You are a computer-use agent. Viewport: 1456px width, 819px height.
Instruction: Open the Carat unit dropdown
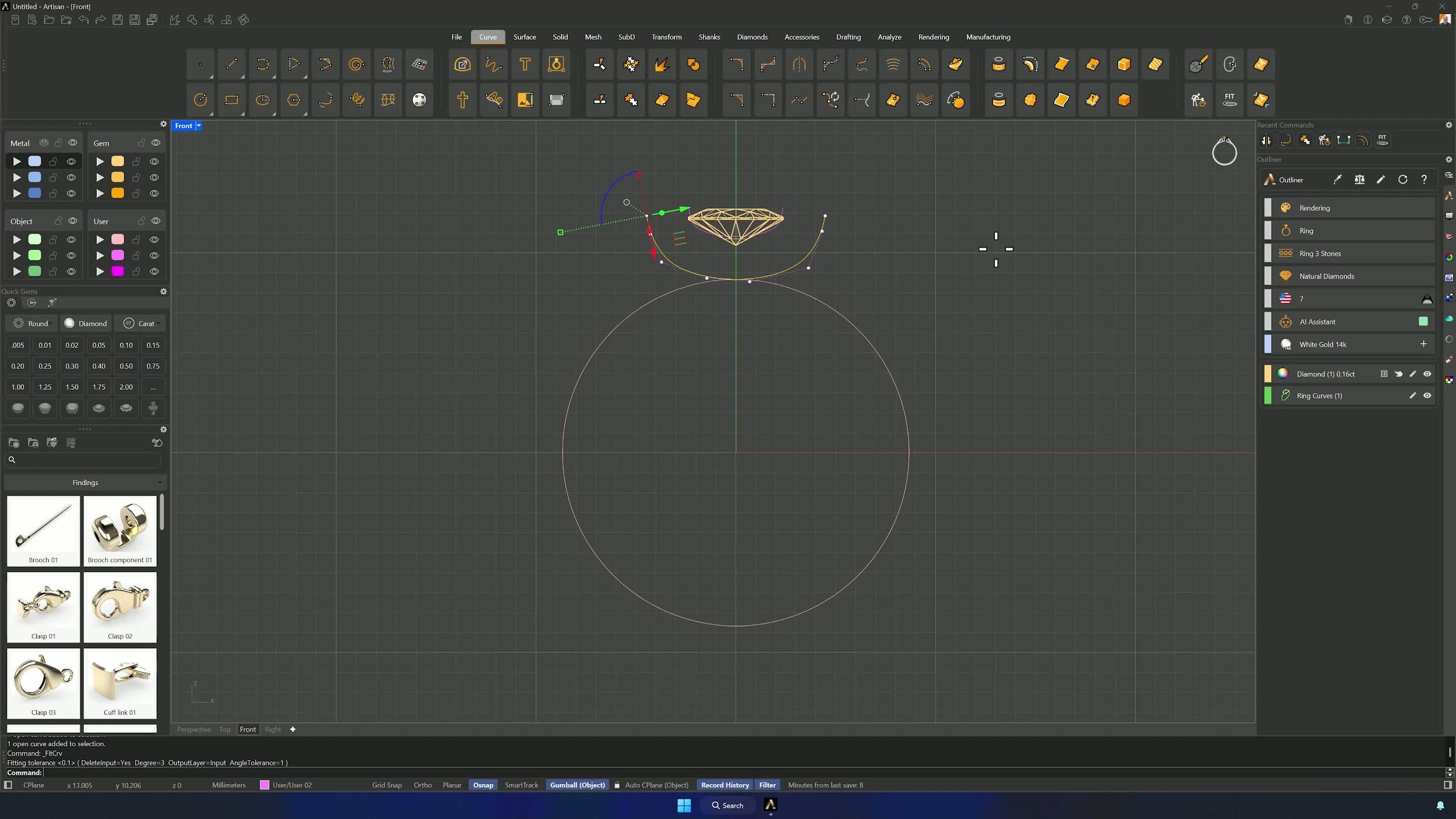pos(142,323)
